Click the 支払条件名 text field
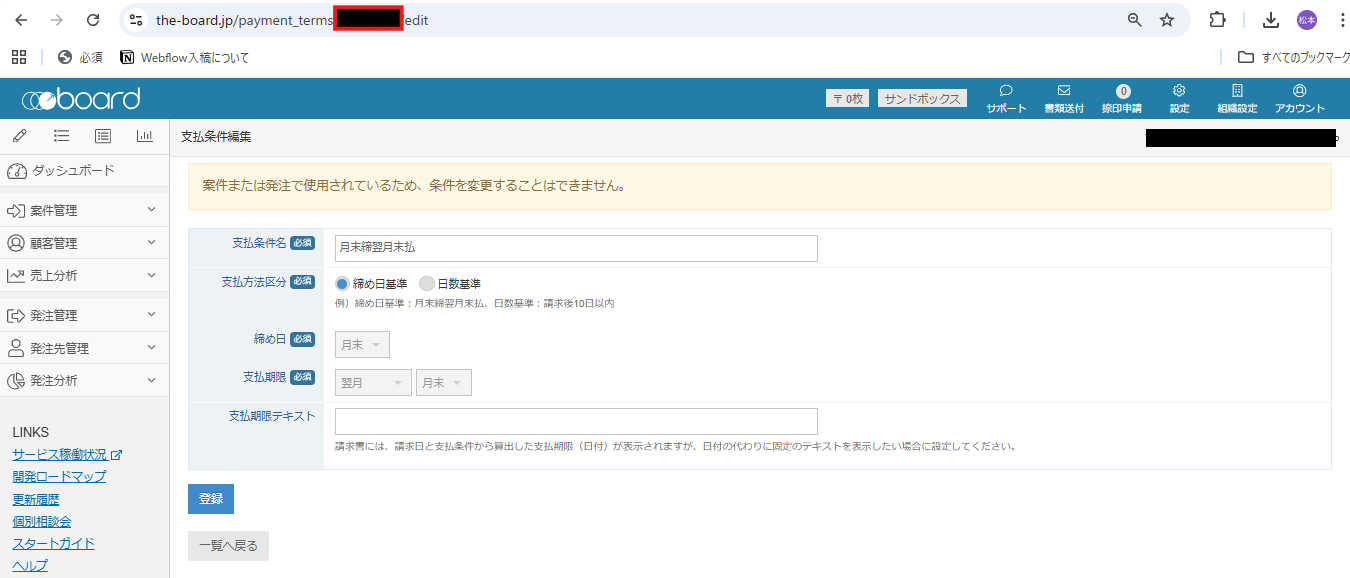The image size is (1350, 578). (x=576, y=248)
